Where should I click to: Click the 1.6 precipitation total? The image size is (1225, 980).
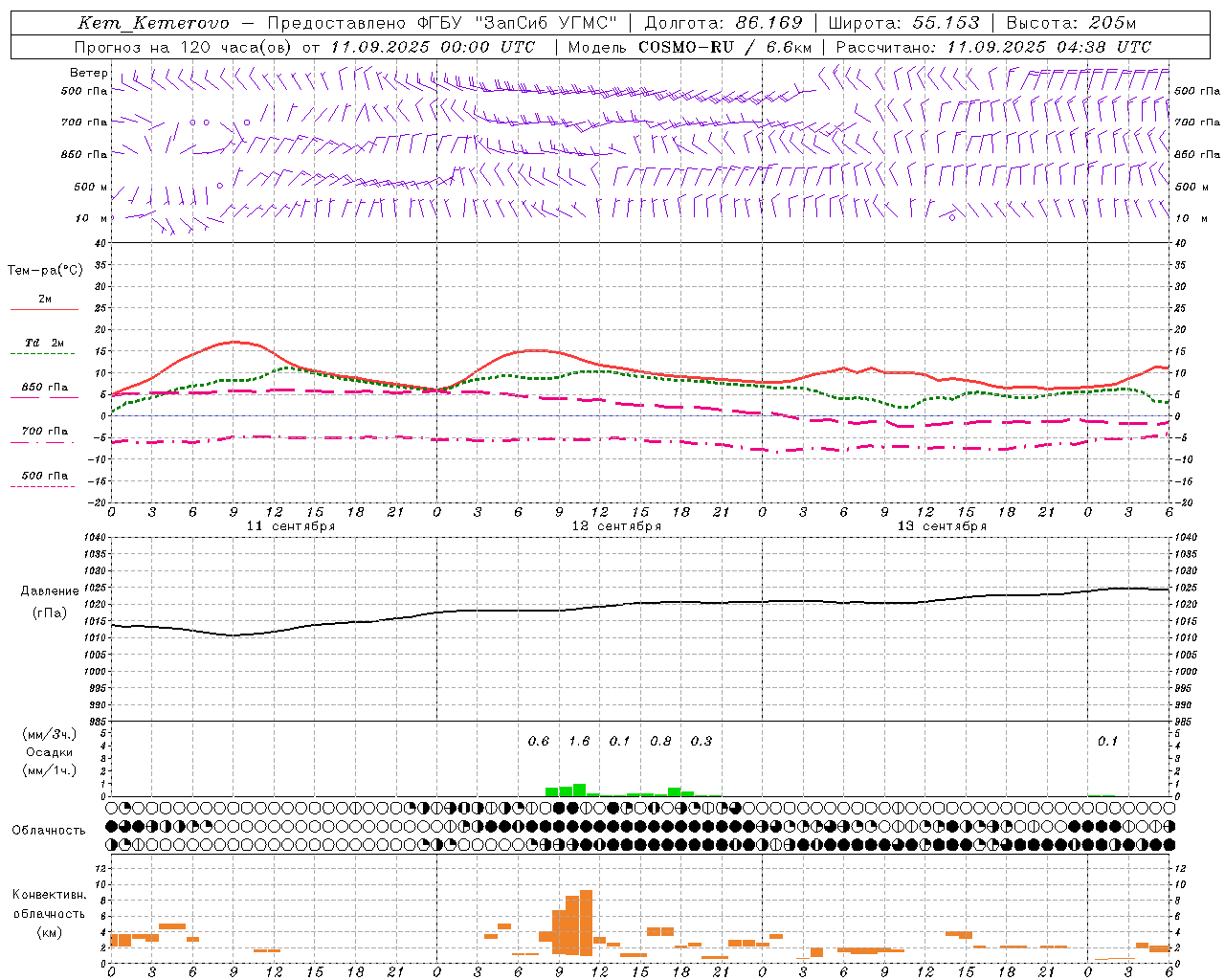579,741
